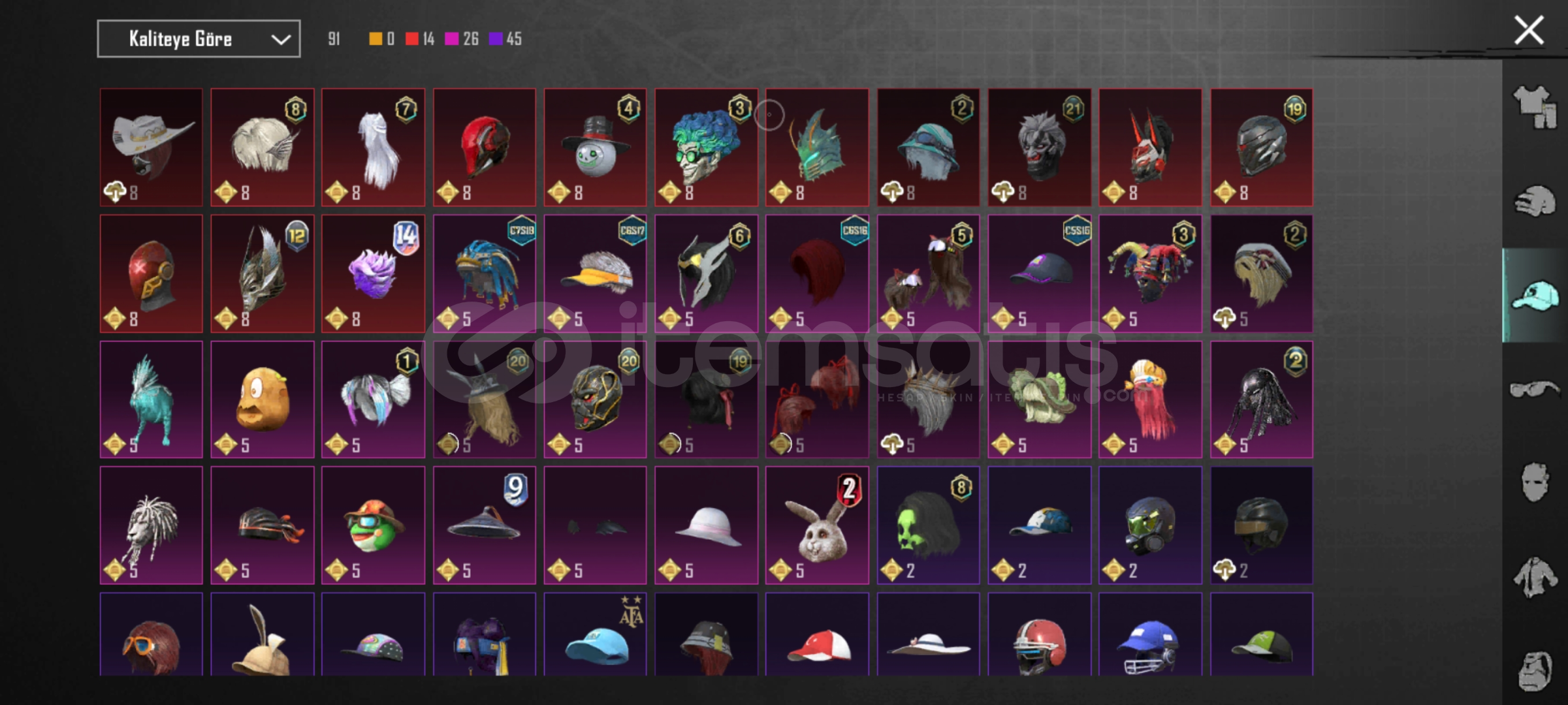Open the face mask category icon
The image size is (1568, 705).
click(1534, 482)
